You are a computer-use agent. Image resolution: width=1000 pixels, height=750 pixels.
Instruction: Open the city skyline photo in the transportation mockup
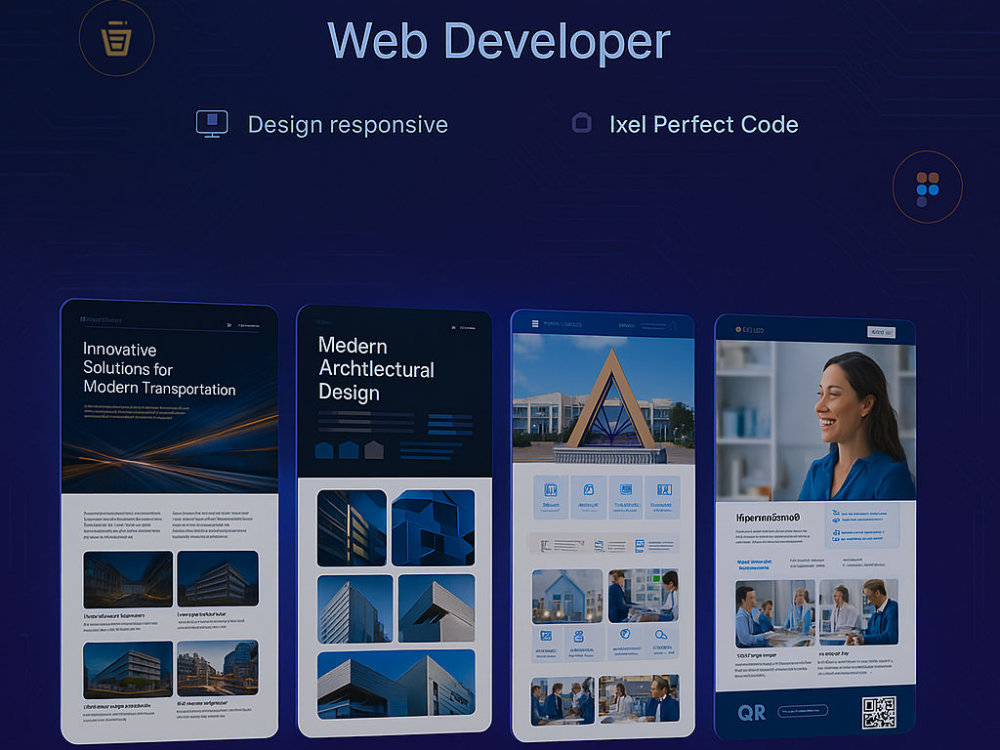point(217,668)
